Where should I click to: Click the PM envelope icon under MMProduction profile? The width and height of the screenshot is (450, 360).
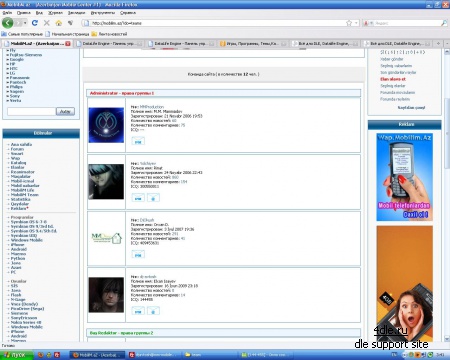point(138,141)
